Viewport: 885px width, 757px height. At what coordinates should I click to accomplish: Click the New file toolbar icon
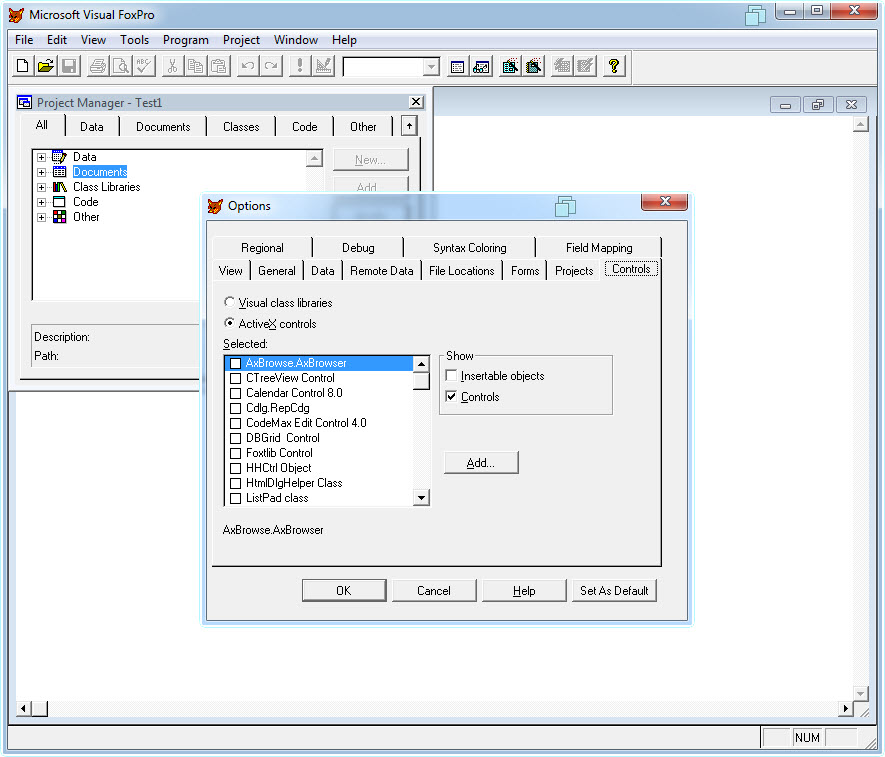click(23, 67)
